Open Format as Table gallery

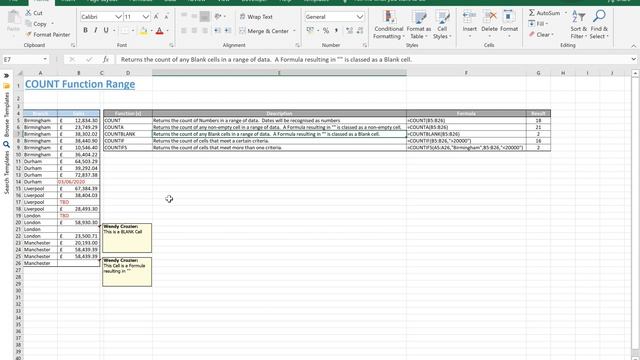[419, 25]
